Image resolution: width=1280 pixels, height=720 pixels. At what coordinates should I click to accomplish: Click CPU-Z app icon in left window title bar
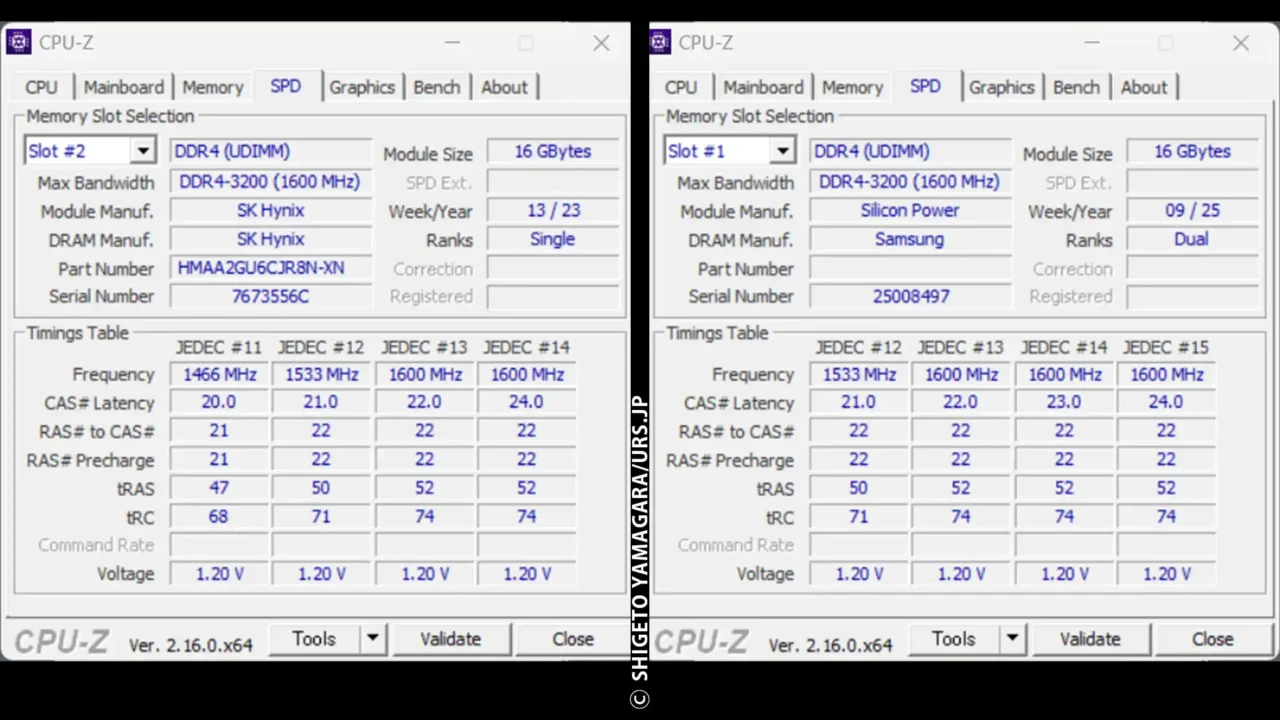18,42
